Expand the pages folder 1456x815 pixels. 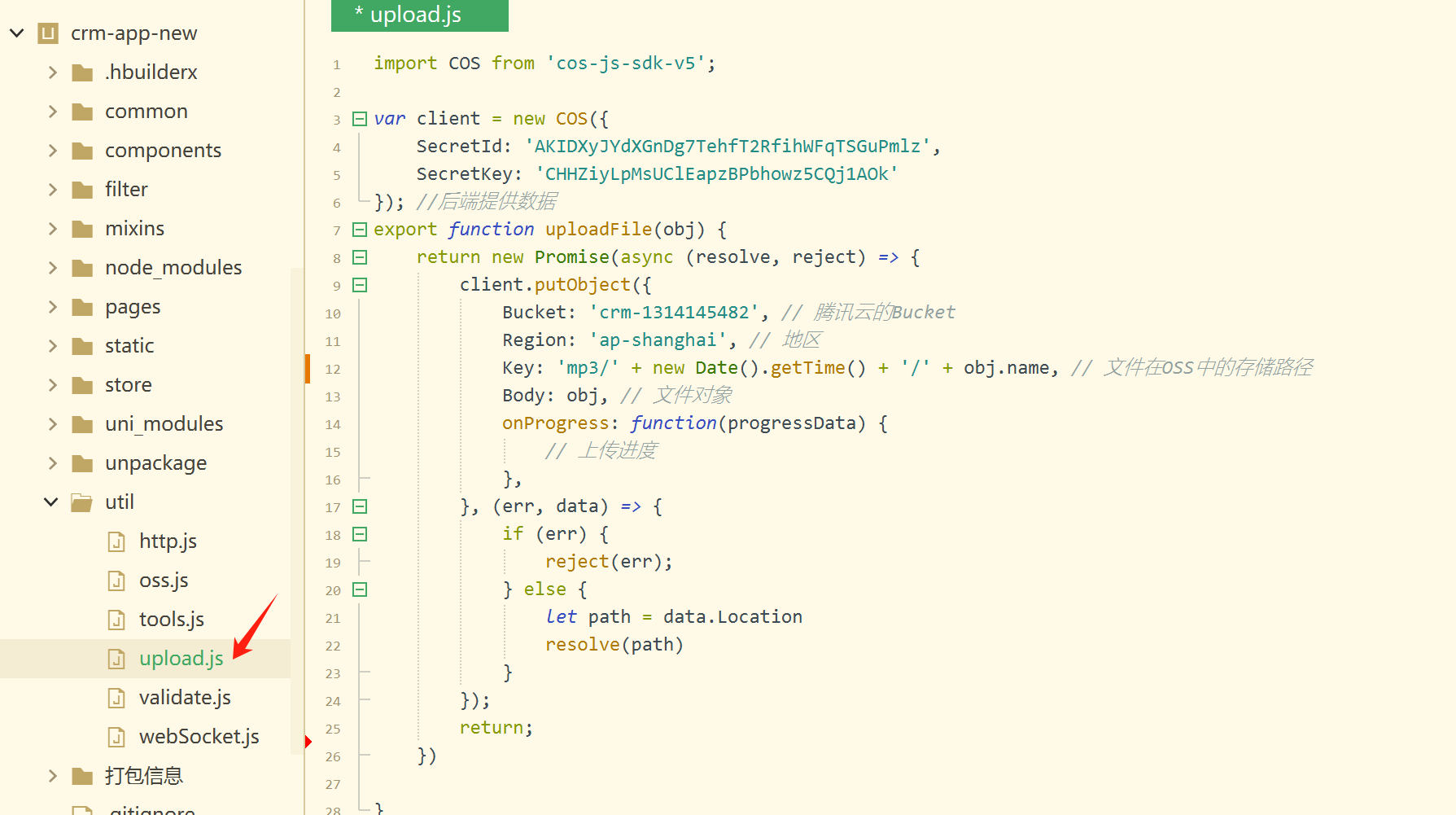(51, 306)
